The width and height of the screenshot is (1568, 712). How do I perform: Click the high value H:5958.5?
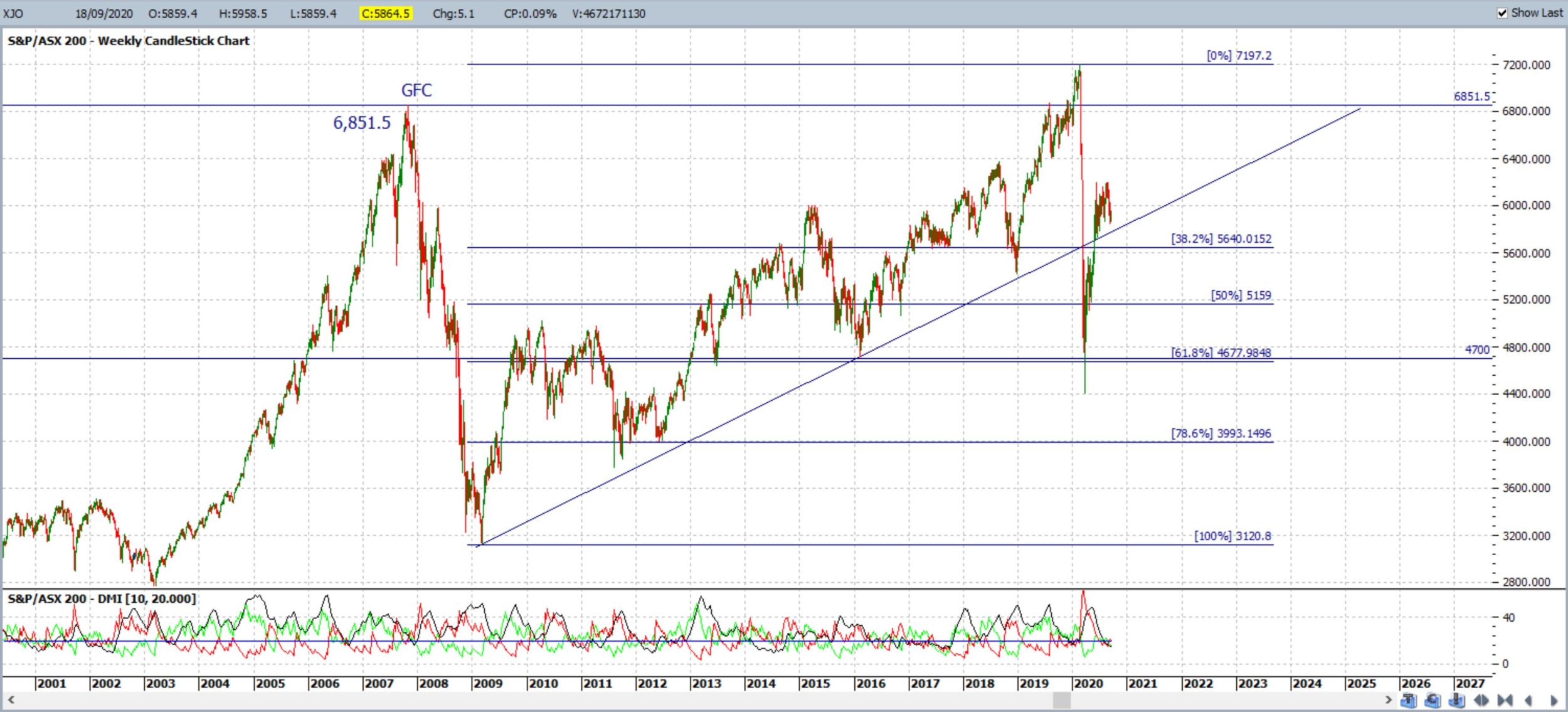243,13
